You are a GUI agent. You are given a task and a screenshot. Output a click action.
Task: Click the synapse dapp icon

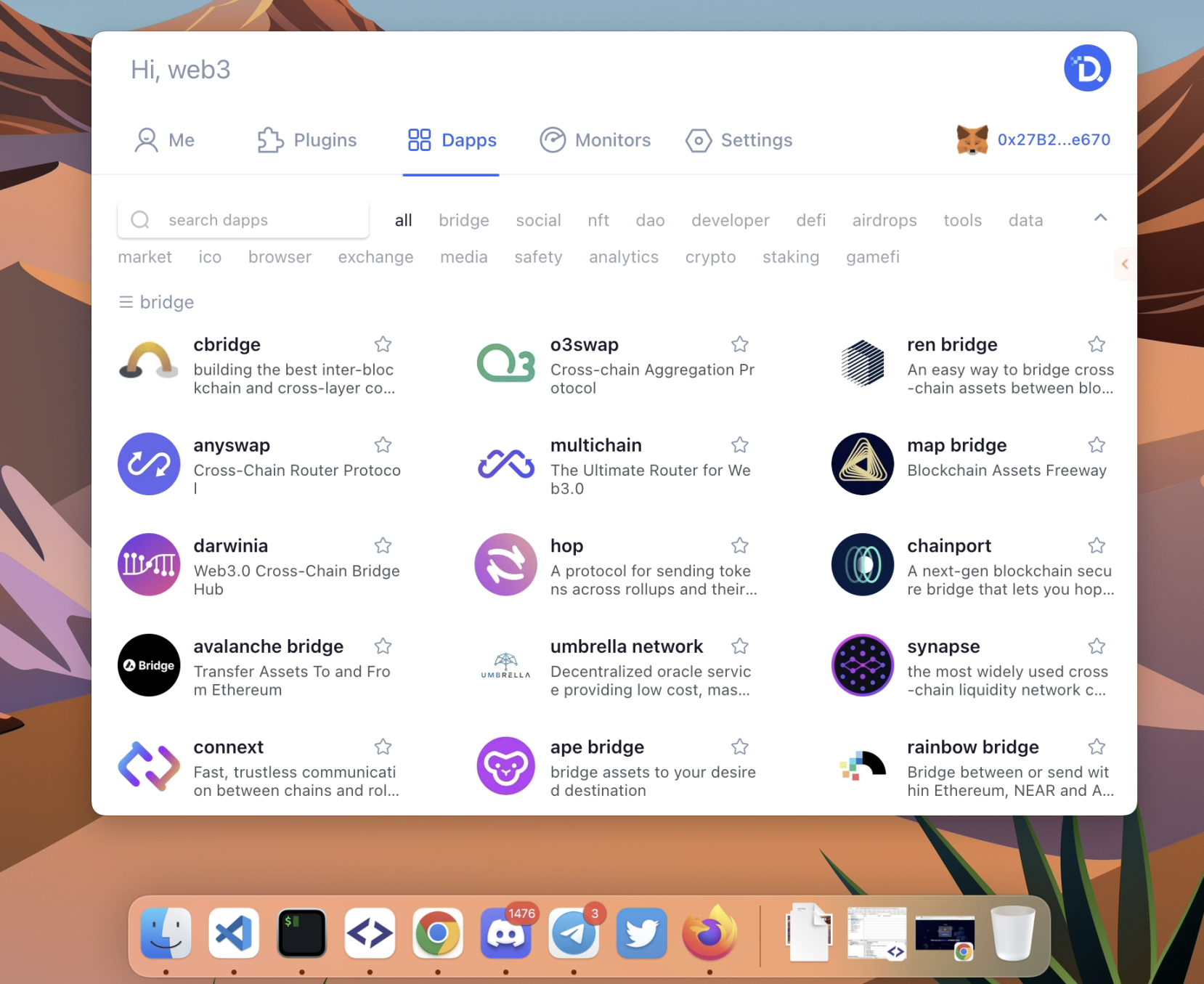(x=862, y=665)
